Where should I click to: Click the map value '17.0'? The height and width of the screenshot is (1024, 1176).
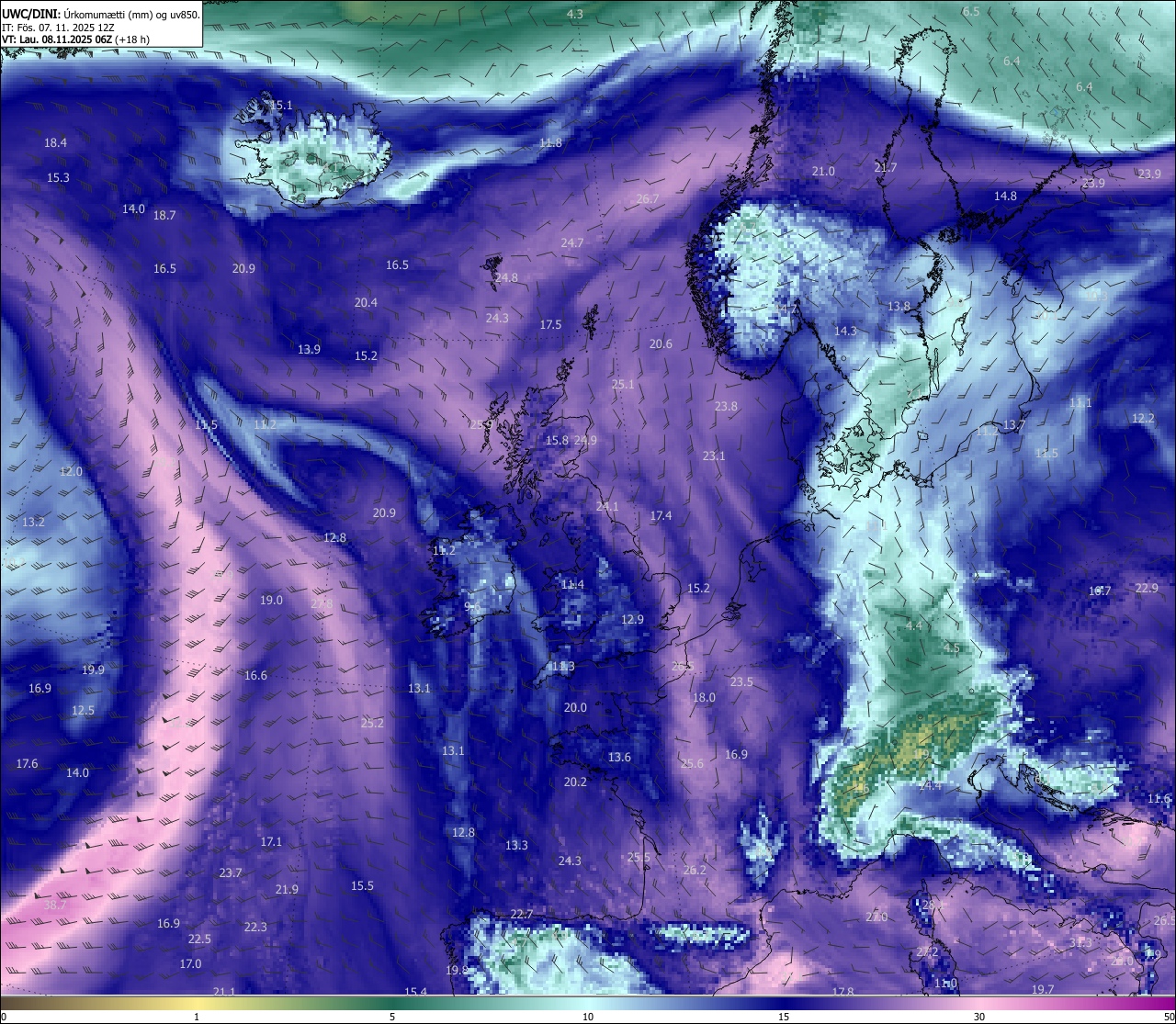point(190,963)
